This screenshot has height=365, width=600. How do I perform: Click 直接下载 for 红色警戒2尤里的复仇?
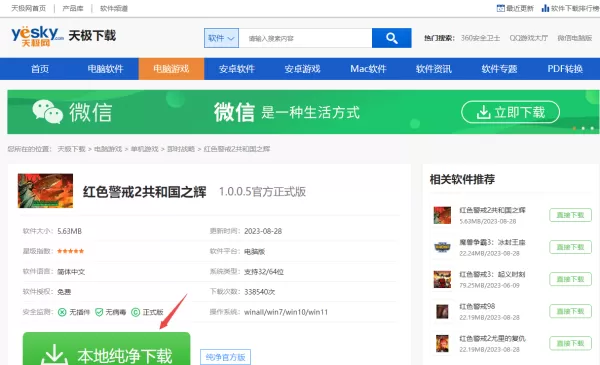coord(570,344)
